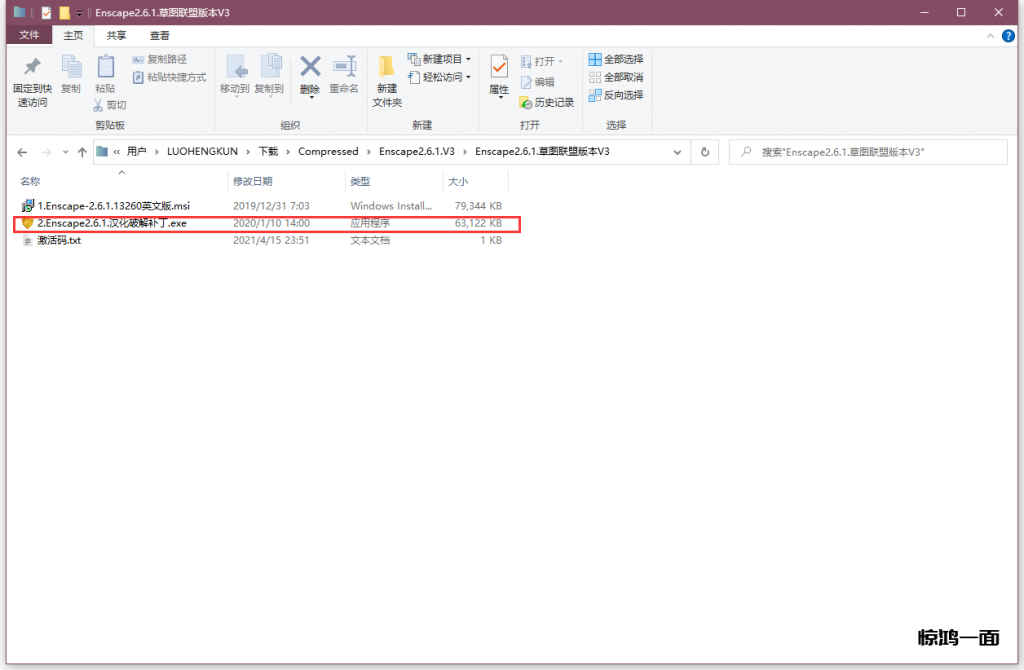
Task: Click the 固定到快速访问 pin icon
Action: 32,68
